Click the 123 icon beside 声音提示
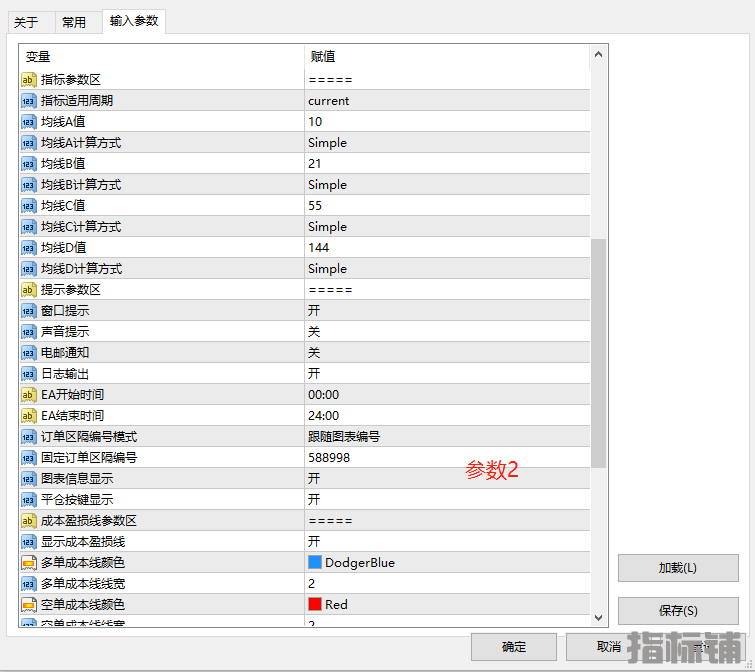 [28, 332]
